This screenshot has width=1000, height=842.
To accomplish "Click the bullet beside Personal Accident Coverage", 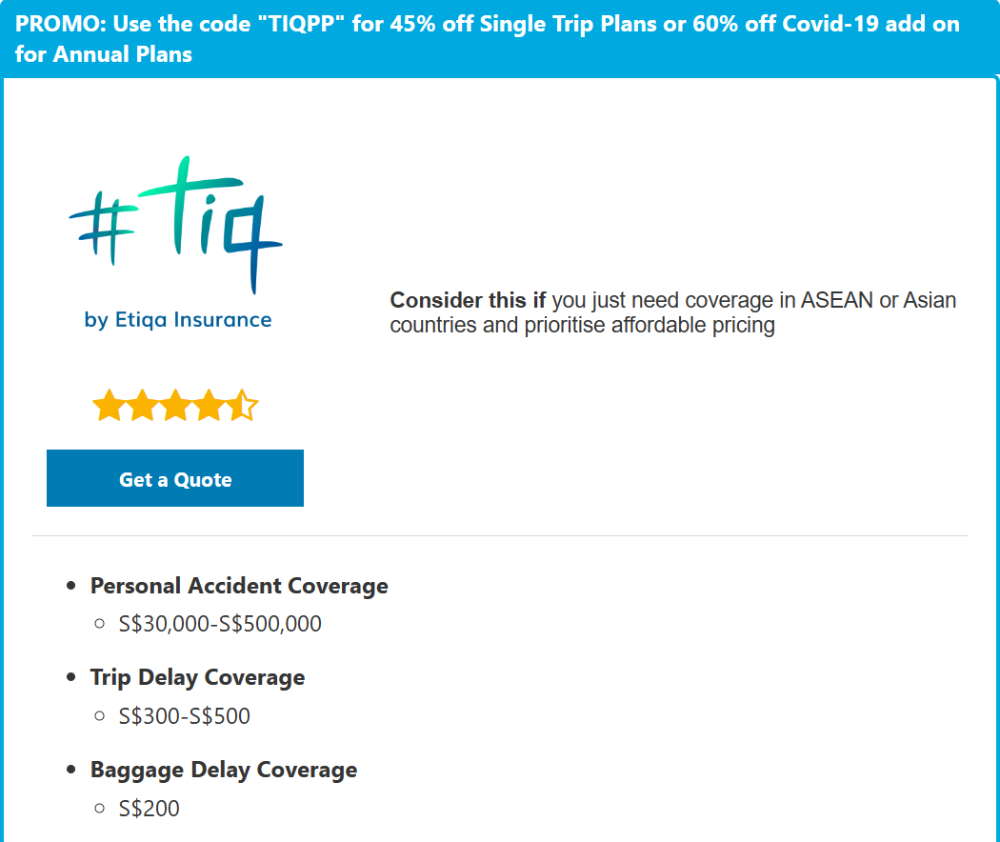I will click(x=71, y=586).
